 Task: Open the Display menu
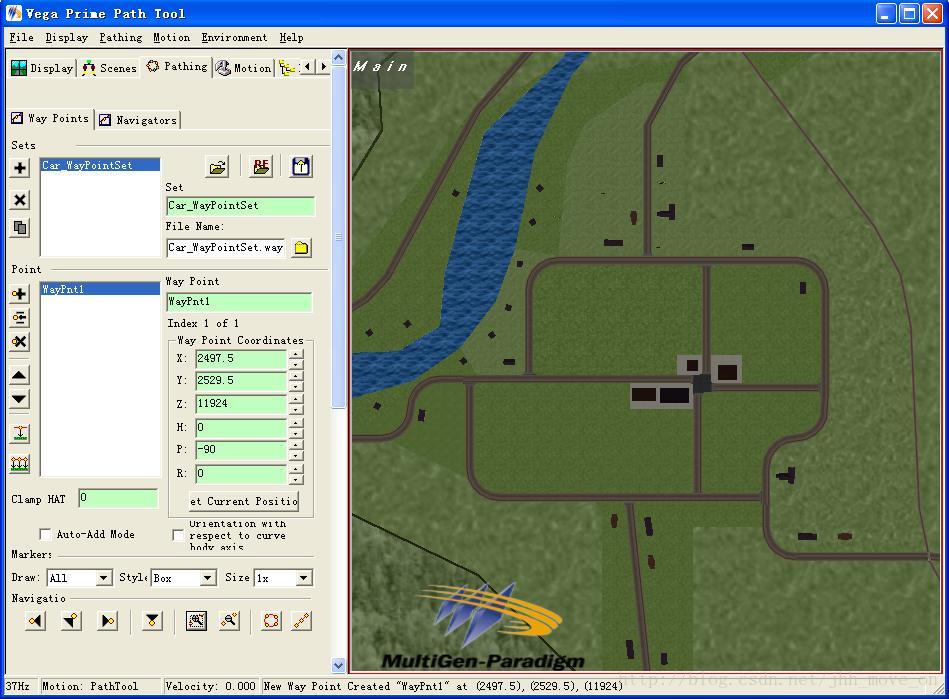[67, 38]
